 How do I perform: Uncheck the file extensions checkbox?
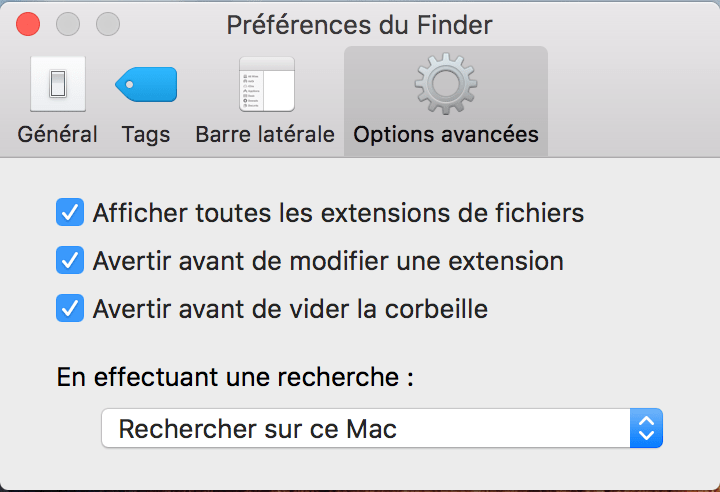click(70, 212)
